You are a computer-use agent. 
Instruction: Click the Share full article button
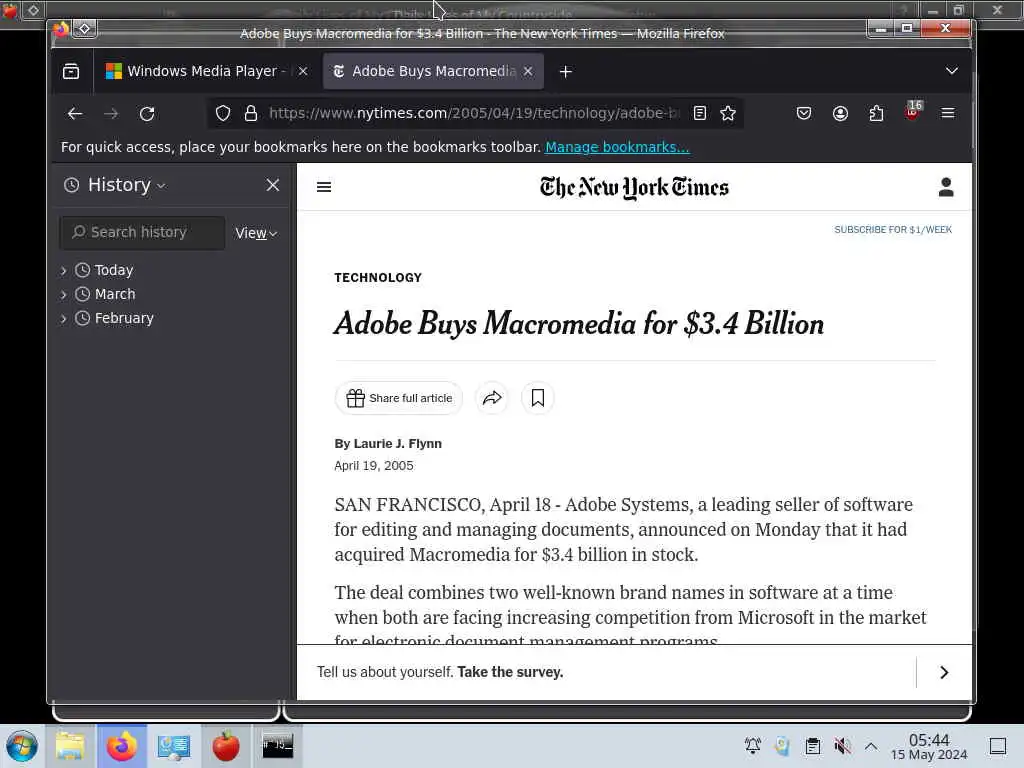399,398
